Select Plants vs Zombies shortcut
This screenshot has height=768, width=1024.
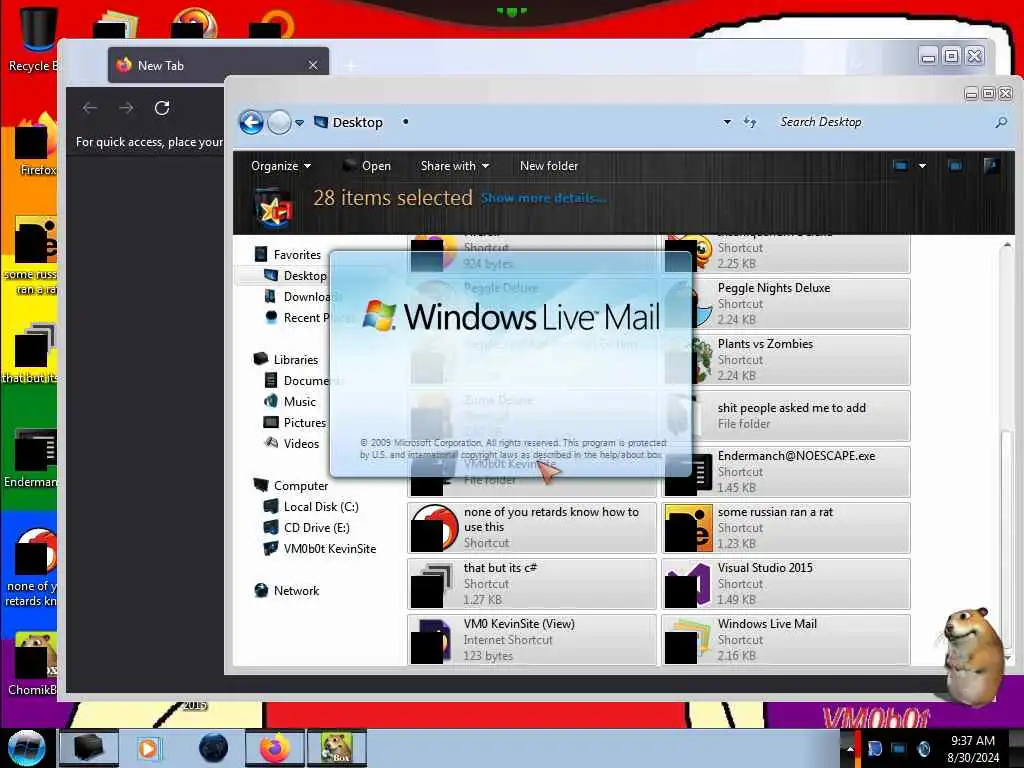click(x=786, y=360)
